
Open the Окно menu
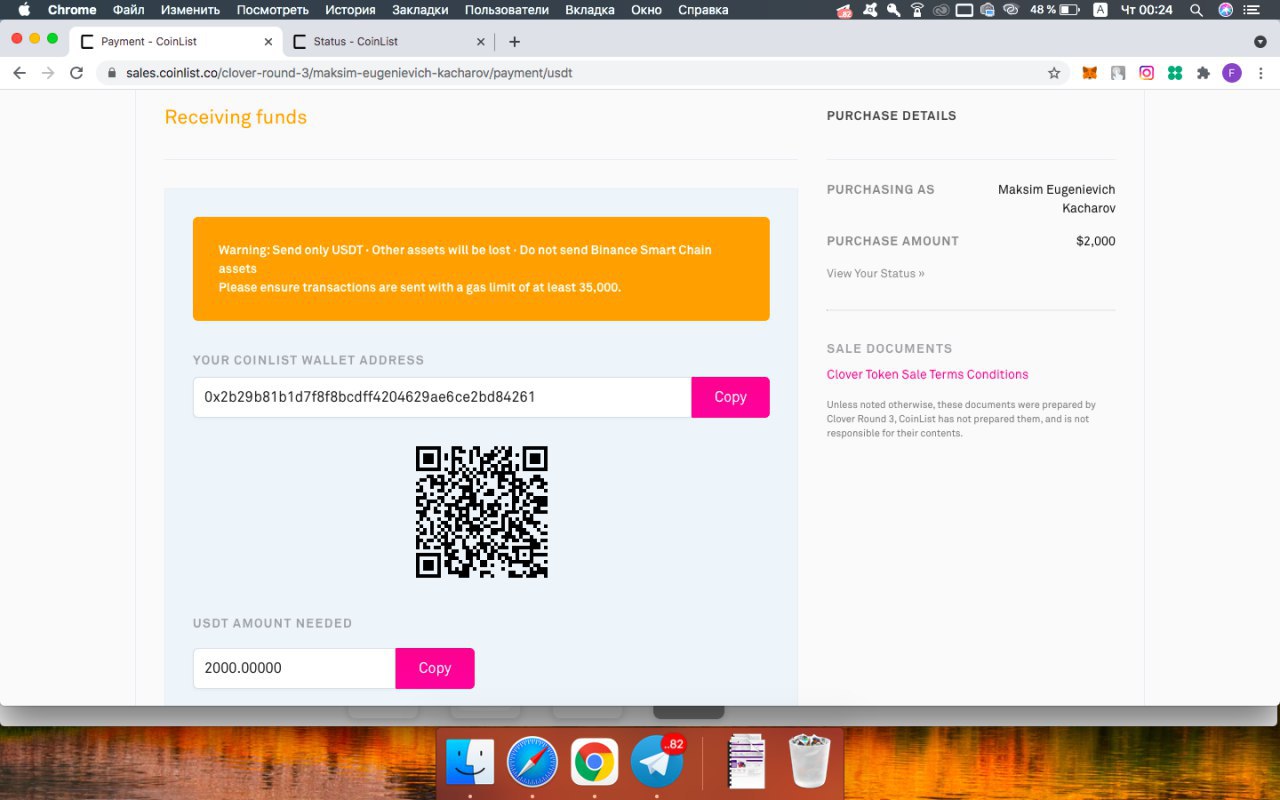pyautogui.click(x=646, y=10)
